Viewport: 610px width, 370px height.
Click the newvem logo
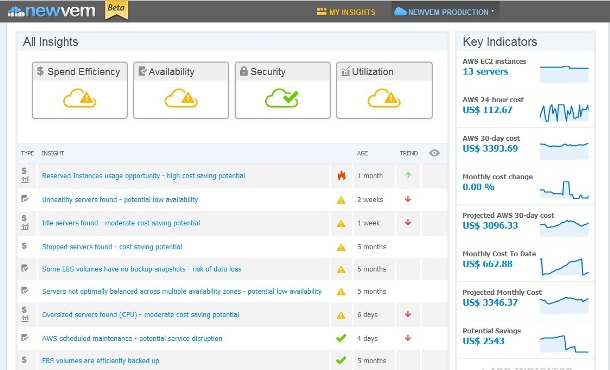(51, 11)
